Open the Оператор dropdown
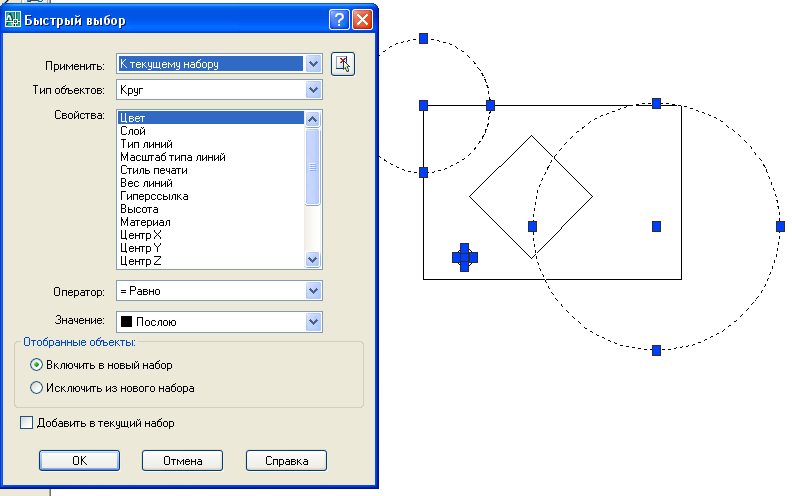 tap(313, 291)
